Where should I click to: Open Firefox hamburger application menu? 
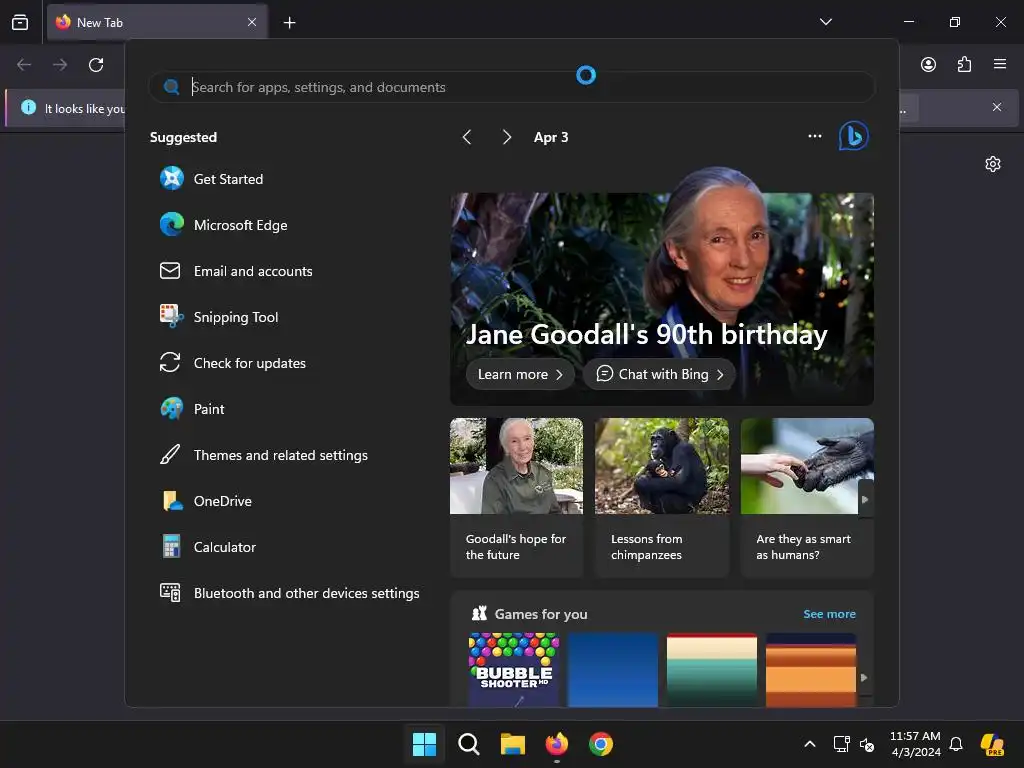click(1000, 64)
